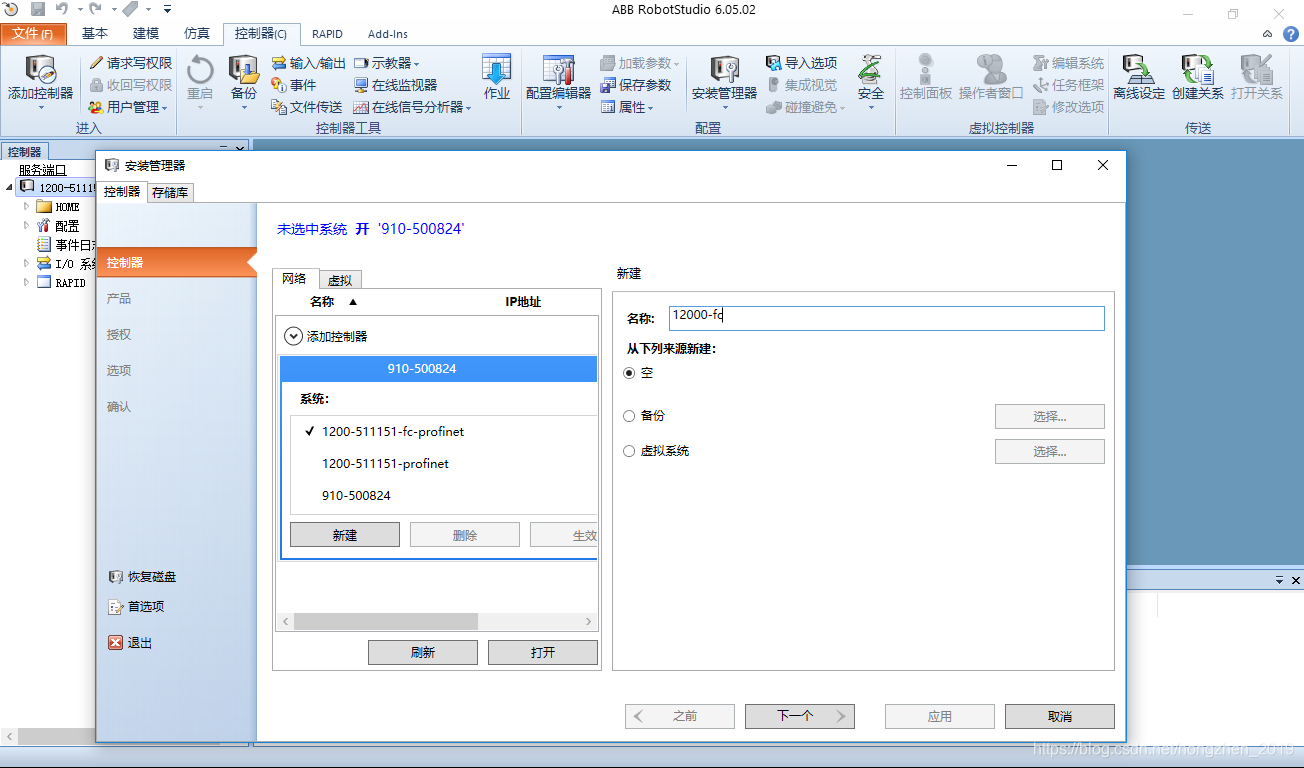Click the horizontal scrollbar in controller list
This screenshot has height=768, width=1304.
tap(386, 621)
